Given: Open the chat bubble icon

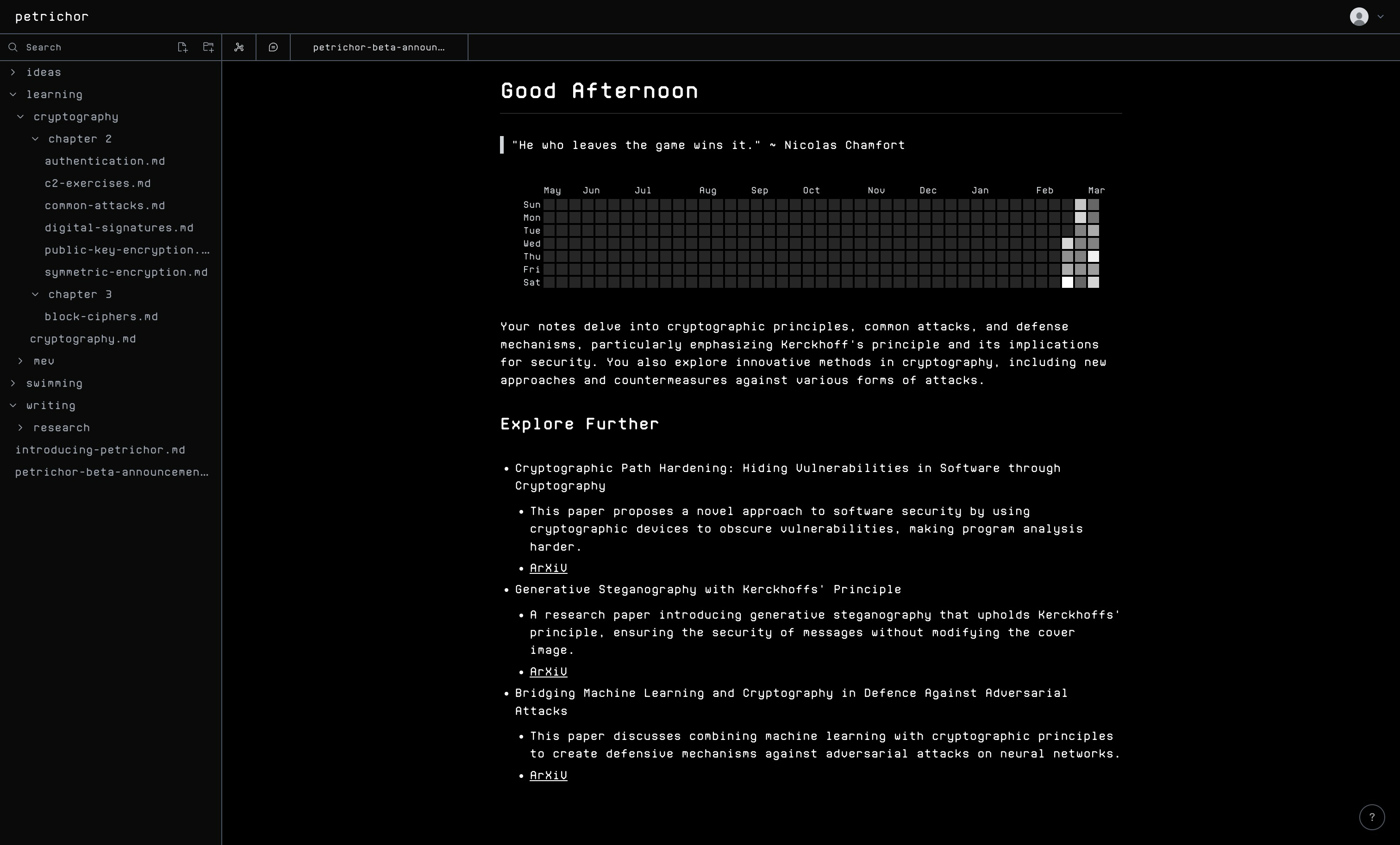Looking at the screenshot, I should (273, 47).
